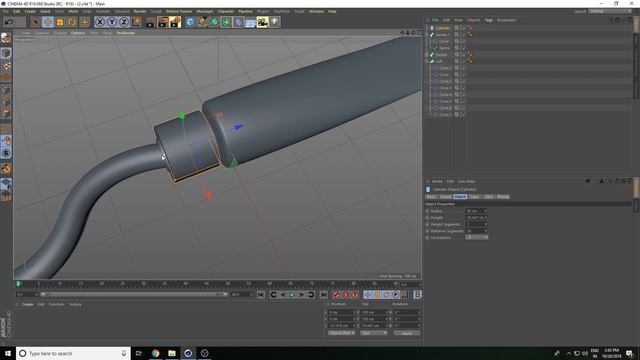This screenshot has width=640, height=360.
Task: Open the Edit Render Settings icon
Action: [175, 22]
